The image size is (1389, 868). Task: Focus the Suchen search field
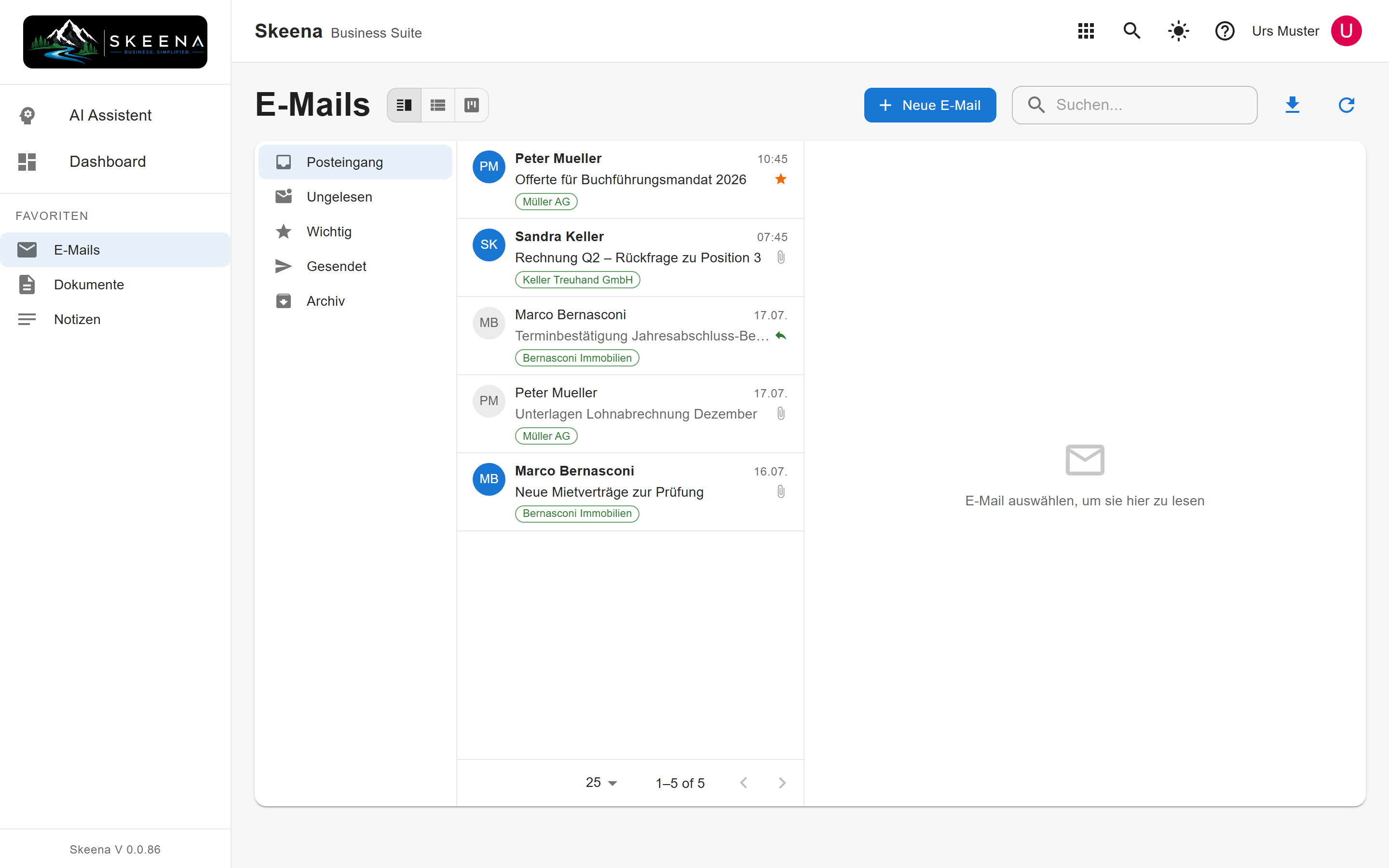1134,105
